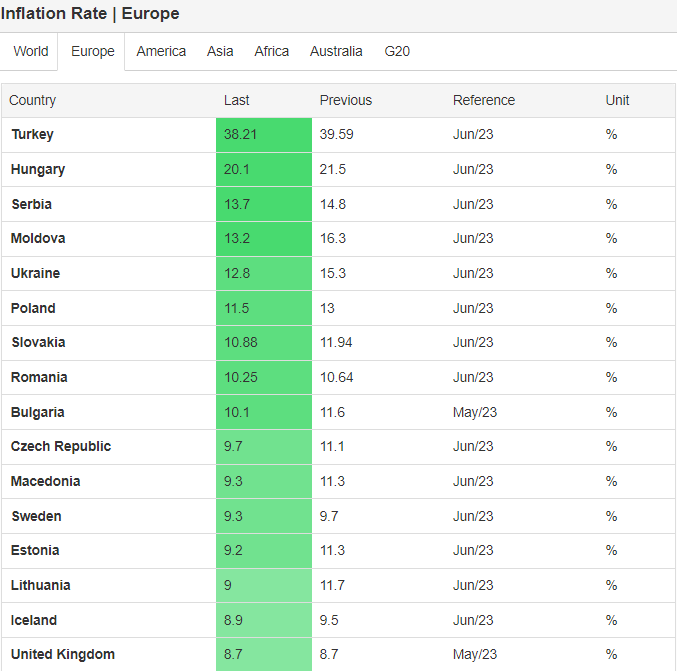Screen dimensions: 677x671
Task: Open the Africa tab
Action: coord(271,51)
